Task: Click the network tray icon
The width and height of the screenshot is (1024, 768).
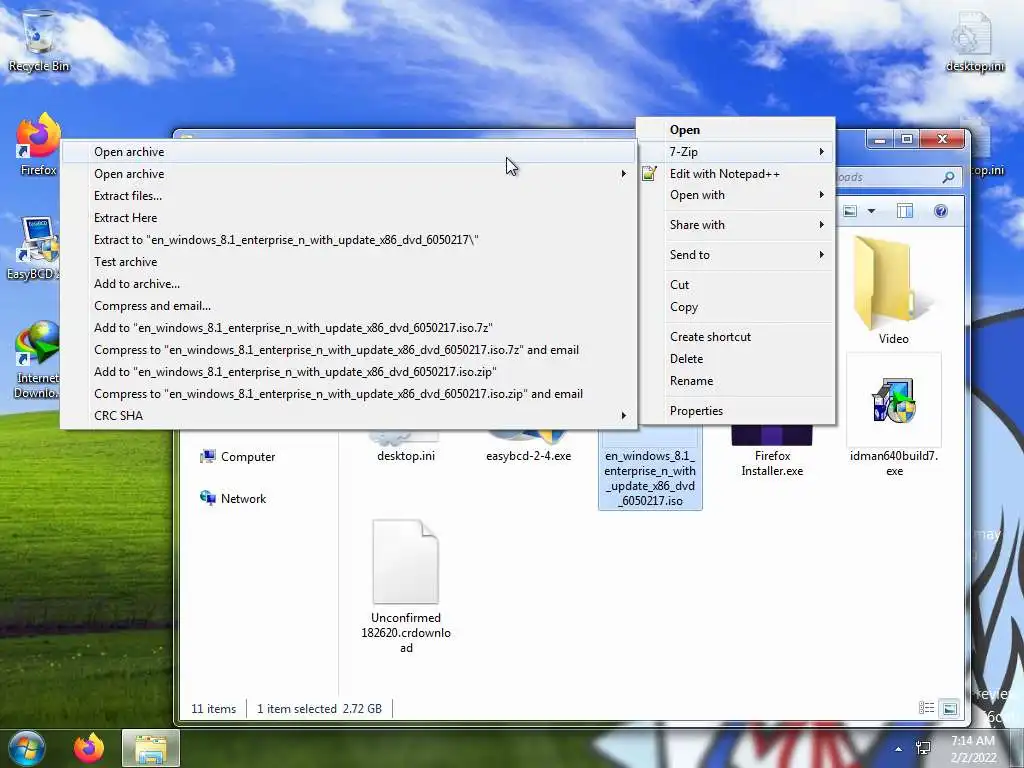Action: click(923, 748)
